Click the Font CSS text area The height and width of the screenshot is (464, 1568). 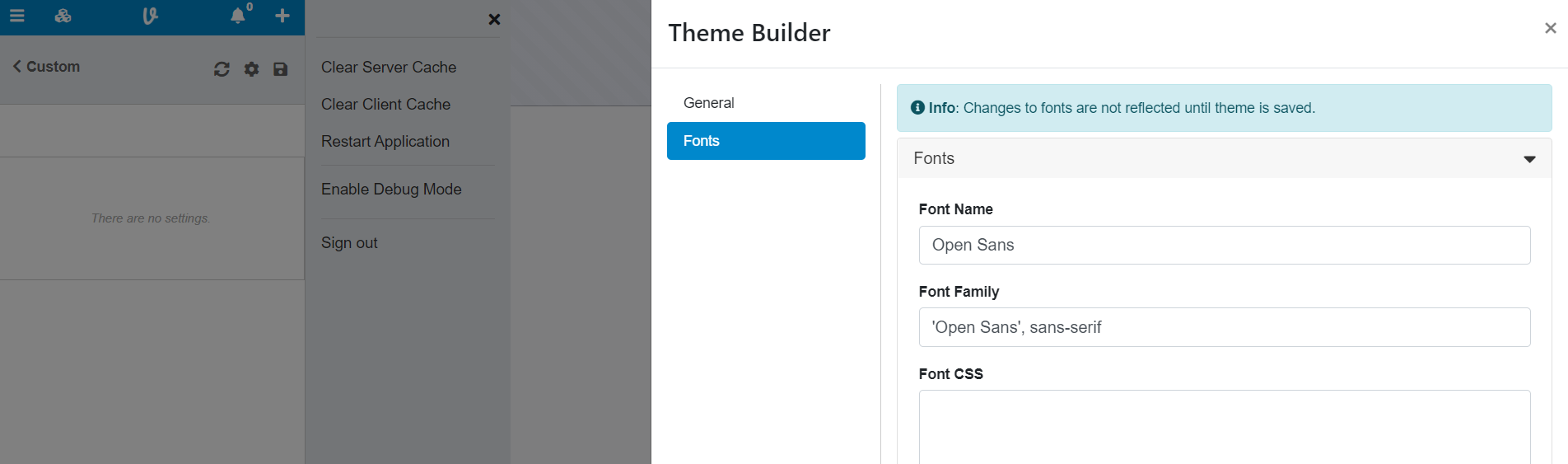(1225, 427)
